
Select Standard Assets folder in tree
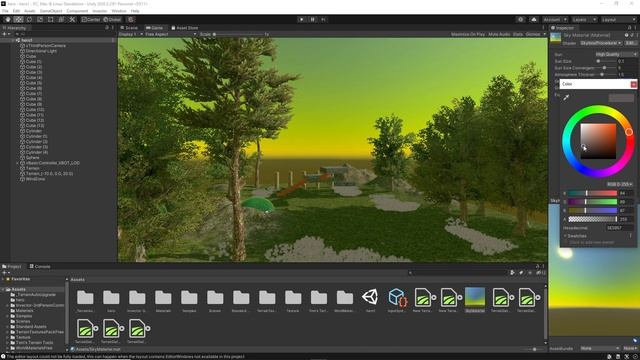pos(31,327)
